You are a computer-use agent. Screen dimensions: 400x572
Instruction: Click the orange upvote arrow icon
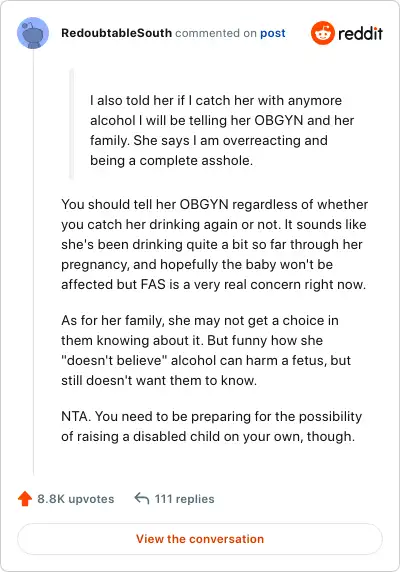pyautogui.click(x=25, y=499)
